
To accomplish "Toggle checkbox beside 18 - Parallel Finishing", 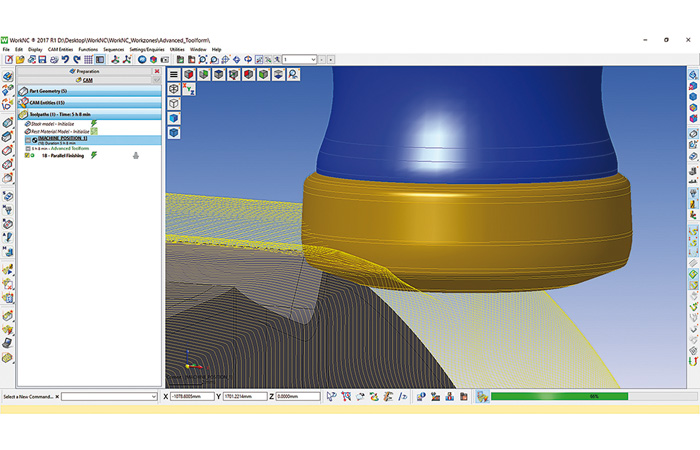I will coord(27,155).
